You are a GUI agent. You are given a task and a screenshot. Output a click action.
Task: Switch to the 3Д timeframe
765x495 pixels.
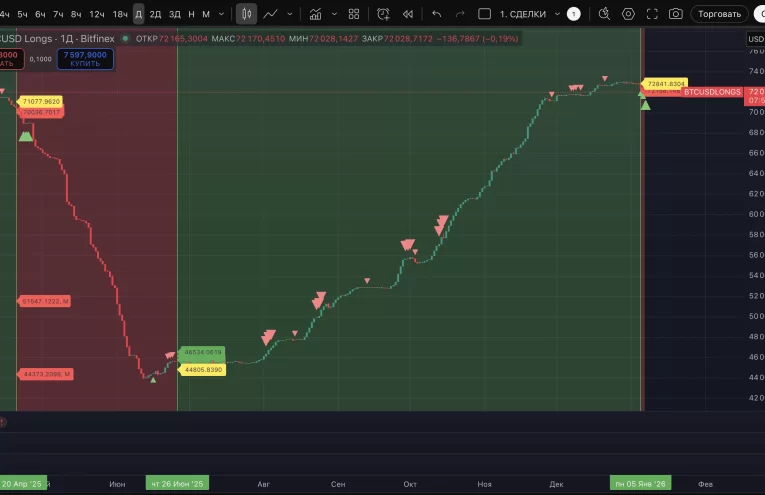[x=175, y=14]
